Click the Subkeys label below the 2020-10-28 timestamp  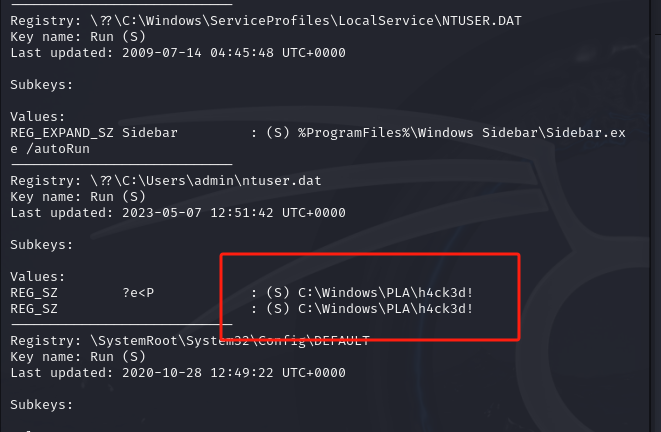click(x=41, y=405)
